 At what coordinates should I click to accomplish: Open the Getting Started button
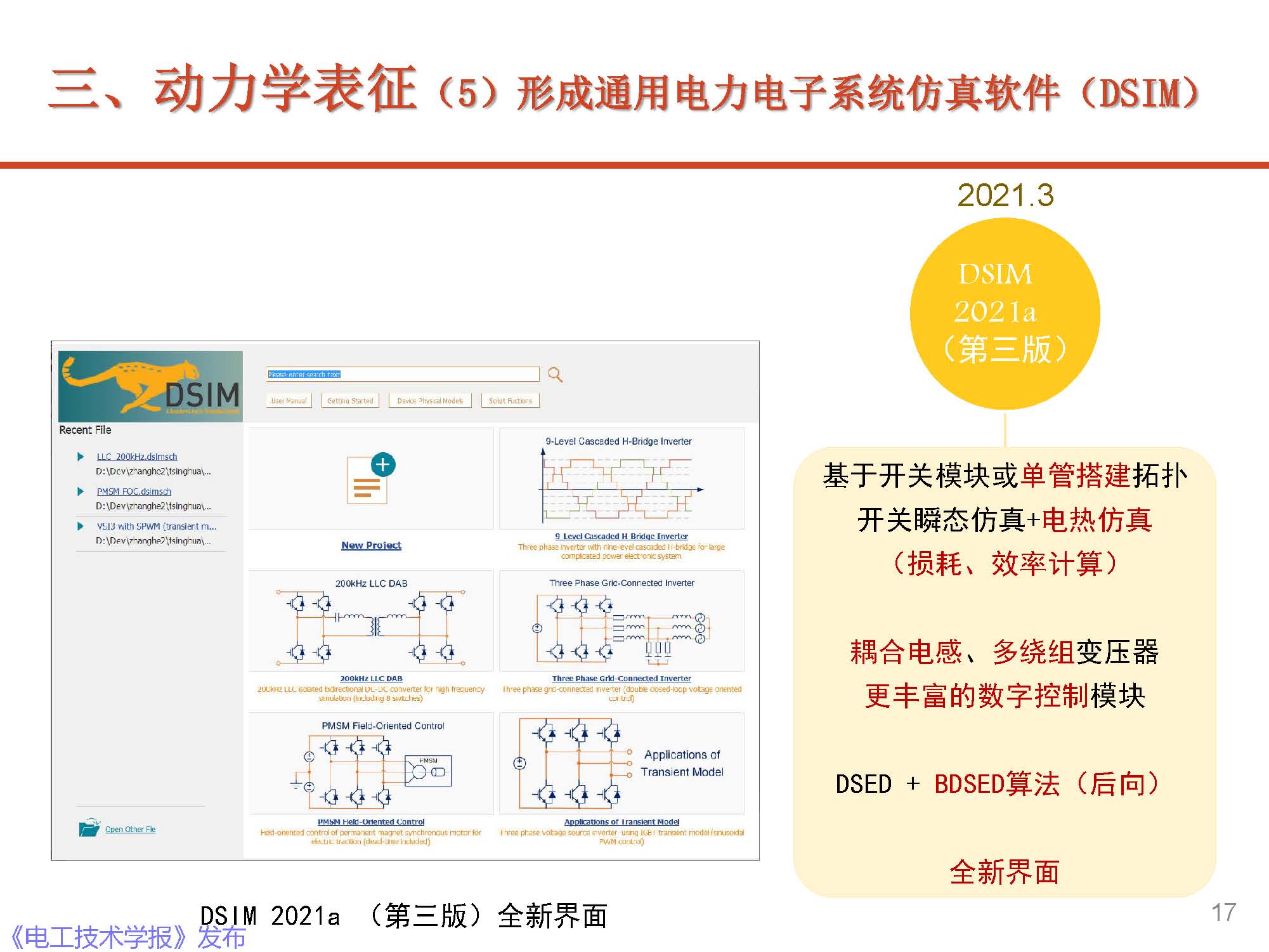coord(350,401)
